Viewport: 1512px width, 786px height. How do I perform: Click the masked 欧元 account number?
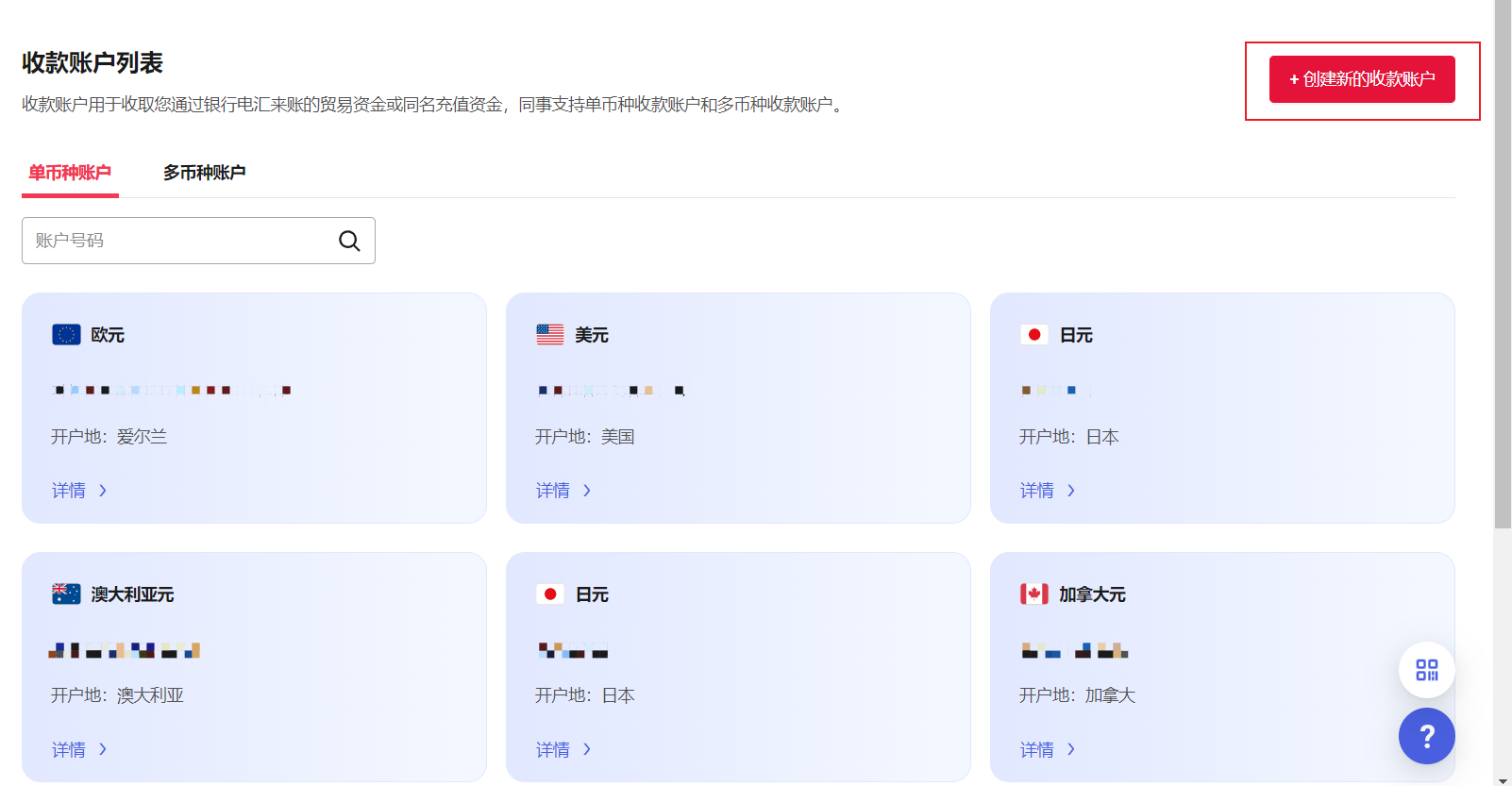pos(172,390)
